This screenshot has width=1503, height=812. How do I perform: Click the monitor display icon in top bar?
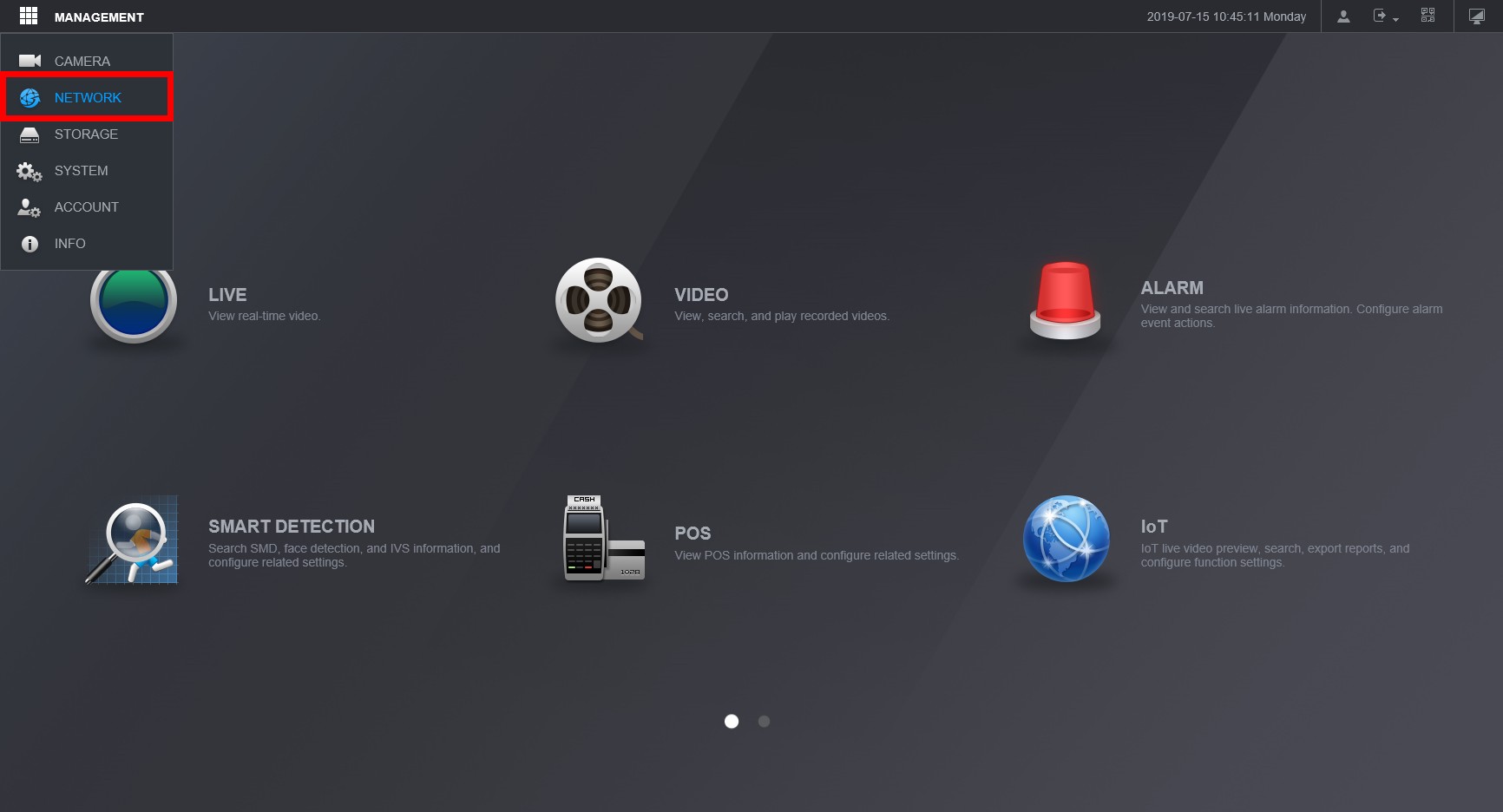point(1476,16)
